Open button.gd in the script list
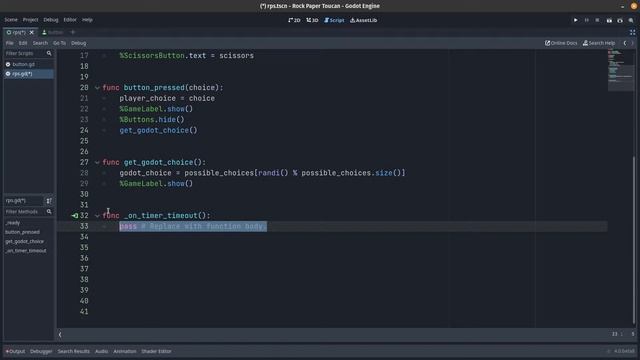 [x=23, y=64]
